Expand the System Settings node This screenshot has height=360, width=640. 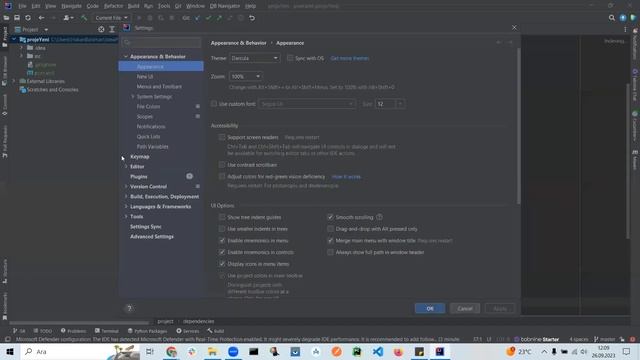[x=133, y=97]
